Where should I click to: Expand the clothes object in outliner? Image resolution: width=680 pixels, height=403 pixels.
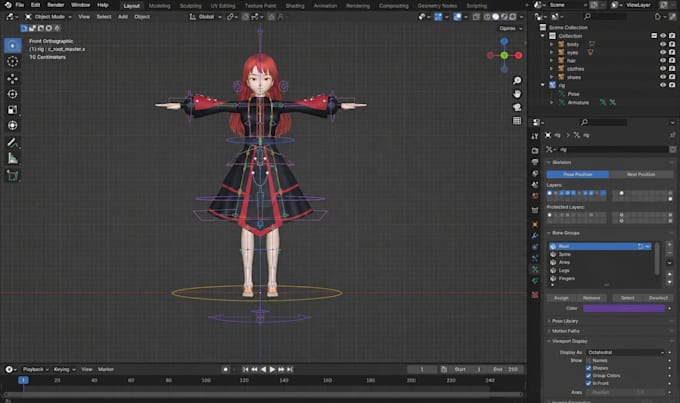pyautogui.click(x=551, y=69)
